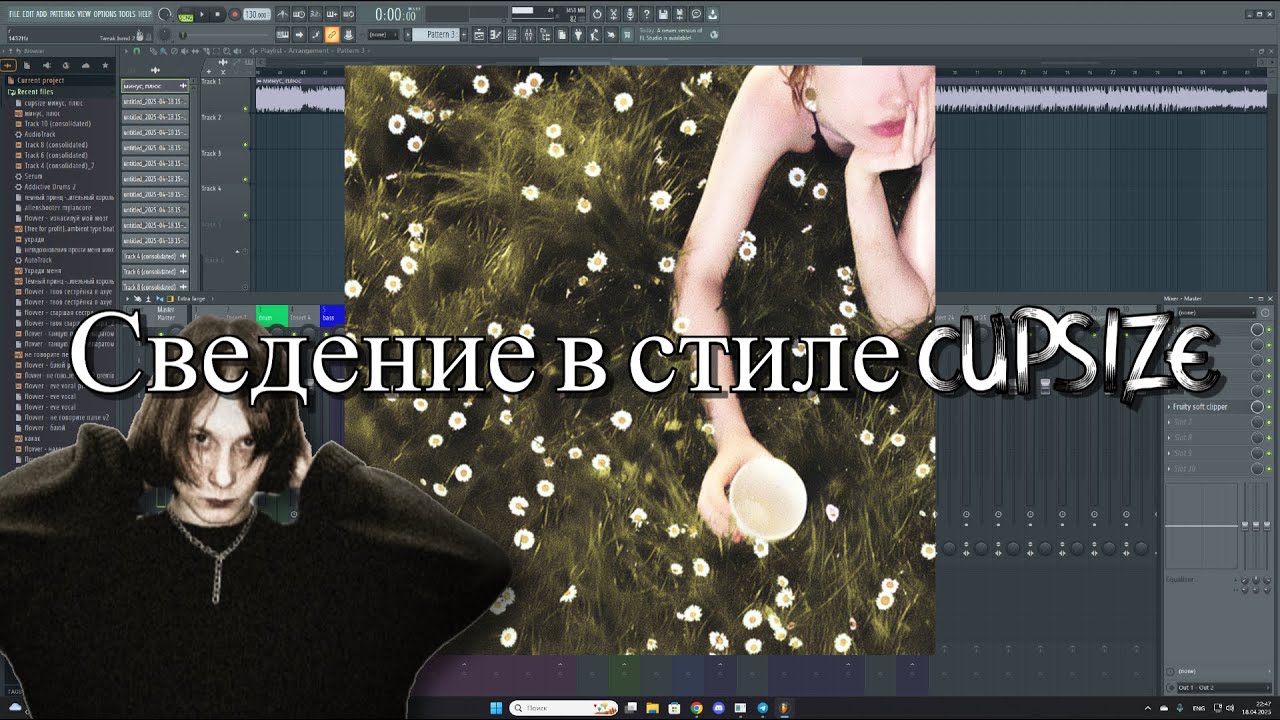Open the Piano roll window icon
1280x720 pixels.
tap(495, 35)
